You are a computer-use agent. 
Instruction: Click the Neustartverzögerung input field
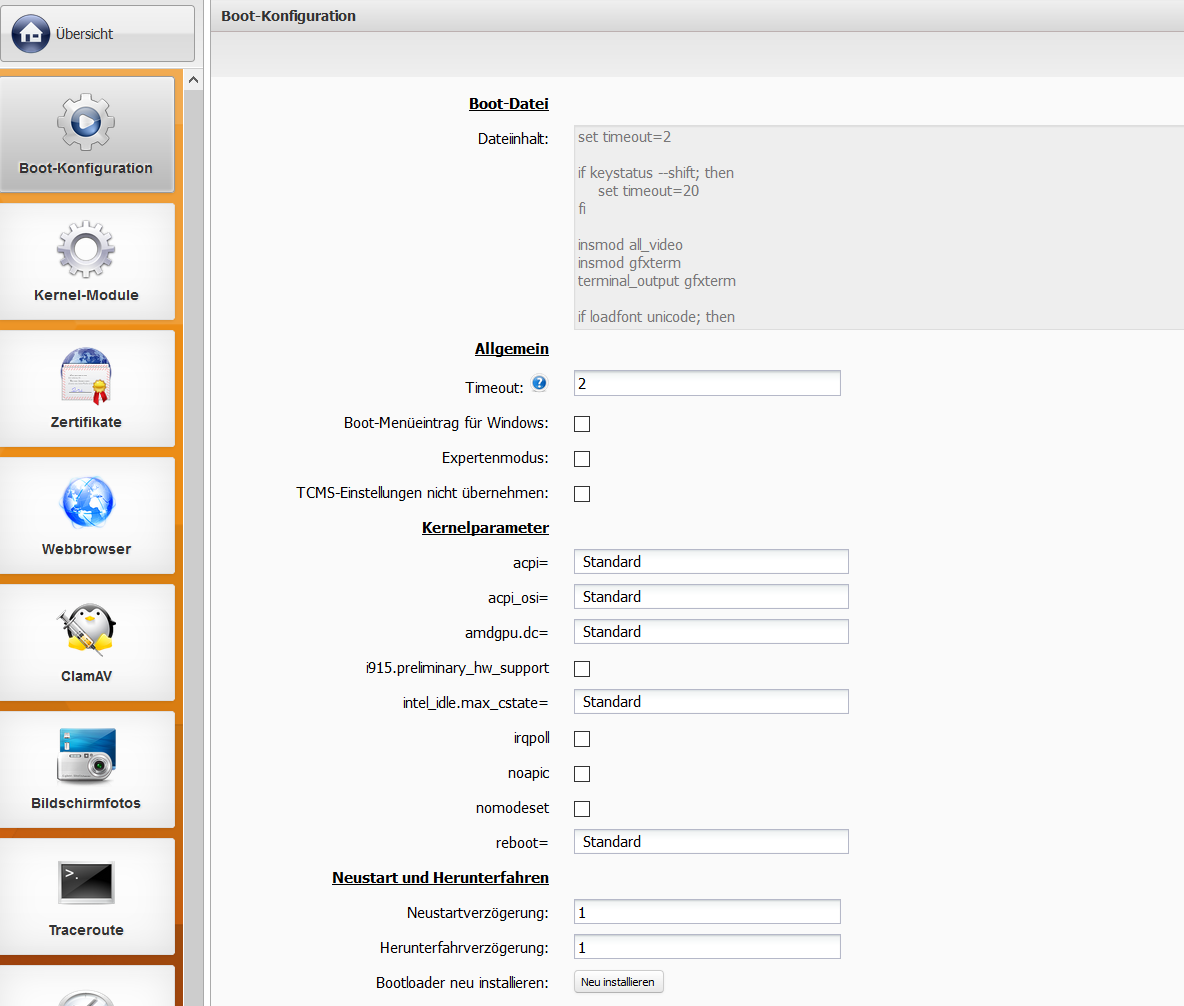(x=707, y=912)
